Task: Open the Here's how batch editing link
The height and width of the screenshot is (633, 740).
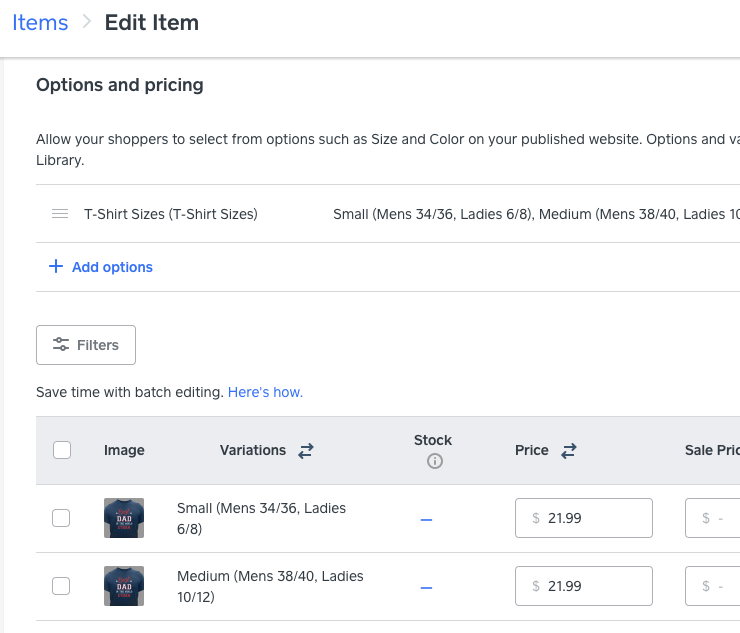Action: point(265,392)
